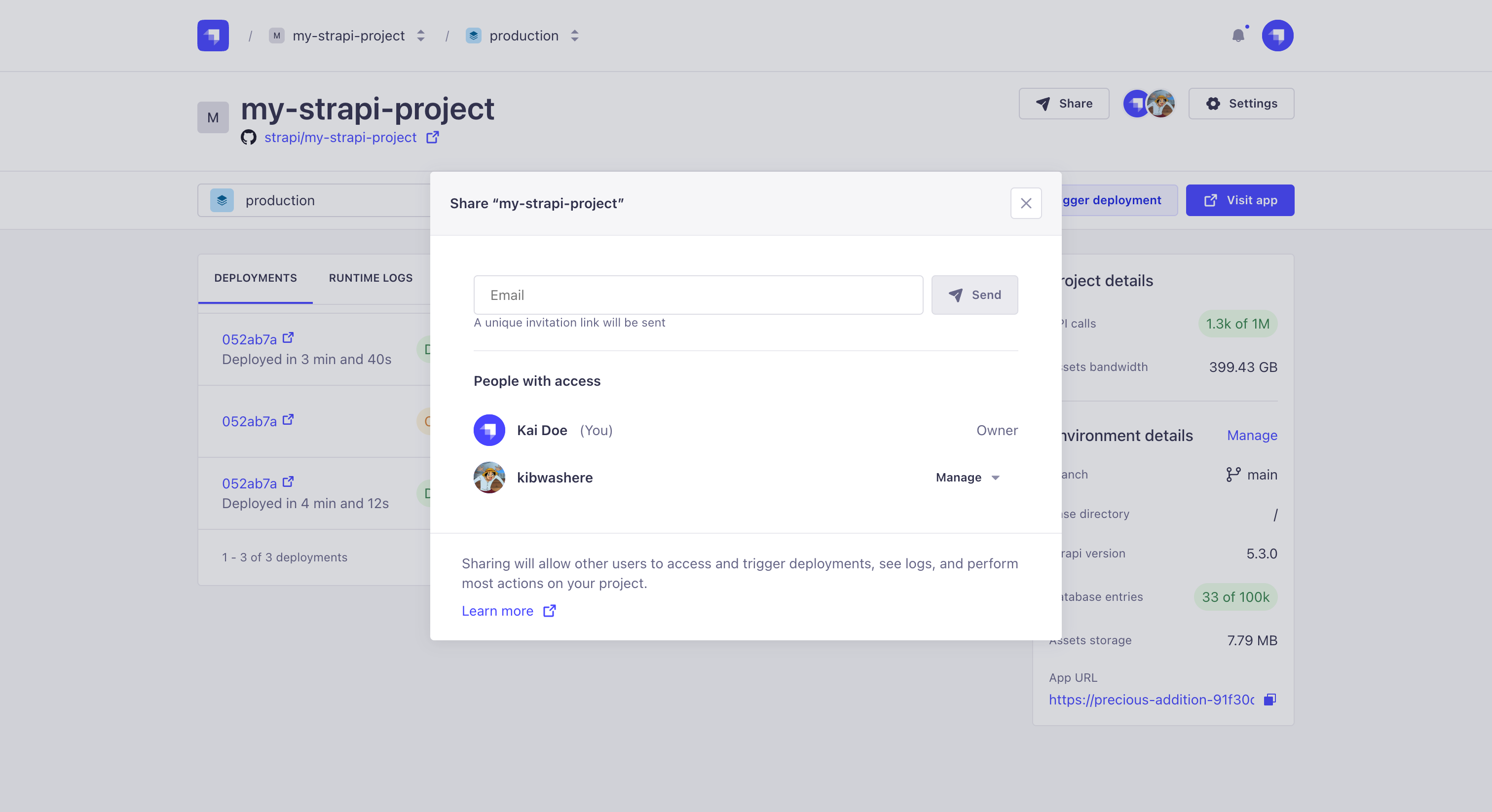
Task: Open notifications via the bell icon
Action: click(1239, 36)
